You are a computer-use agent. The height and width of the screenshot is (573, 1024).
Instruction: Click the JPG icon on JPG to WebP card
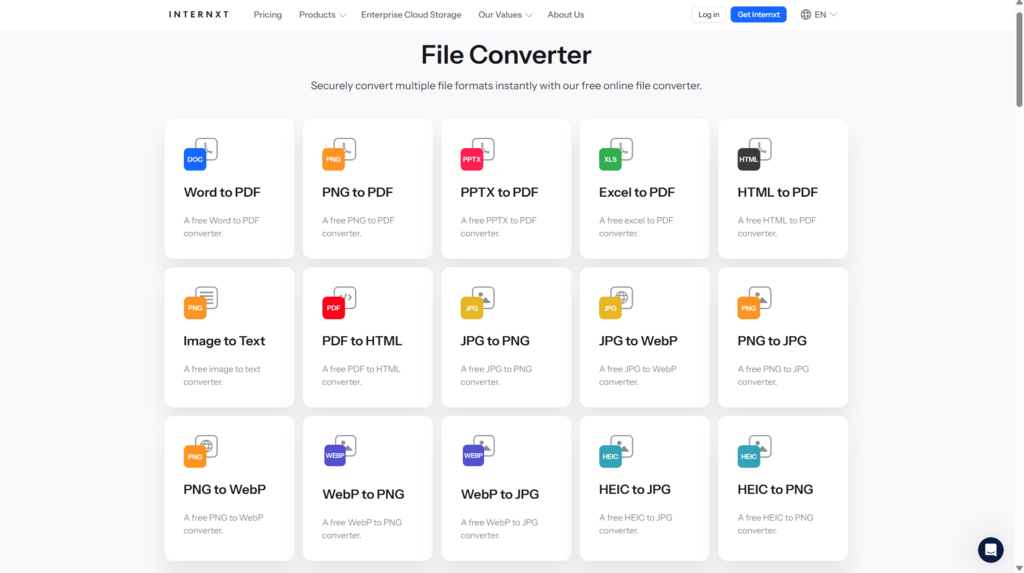click(x=611, y=308)
